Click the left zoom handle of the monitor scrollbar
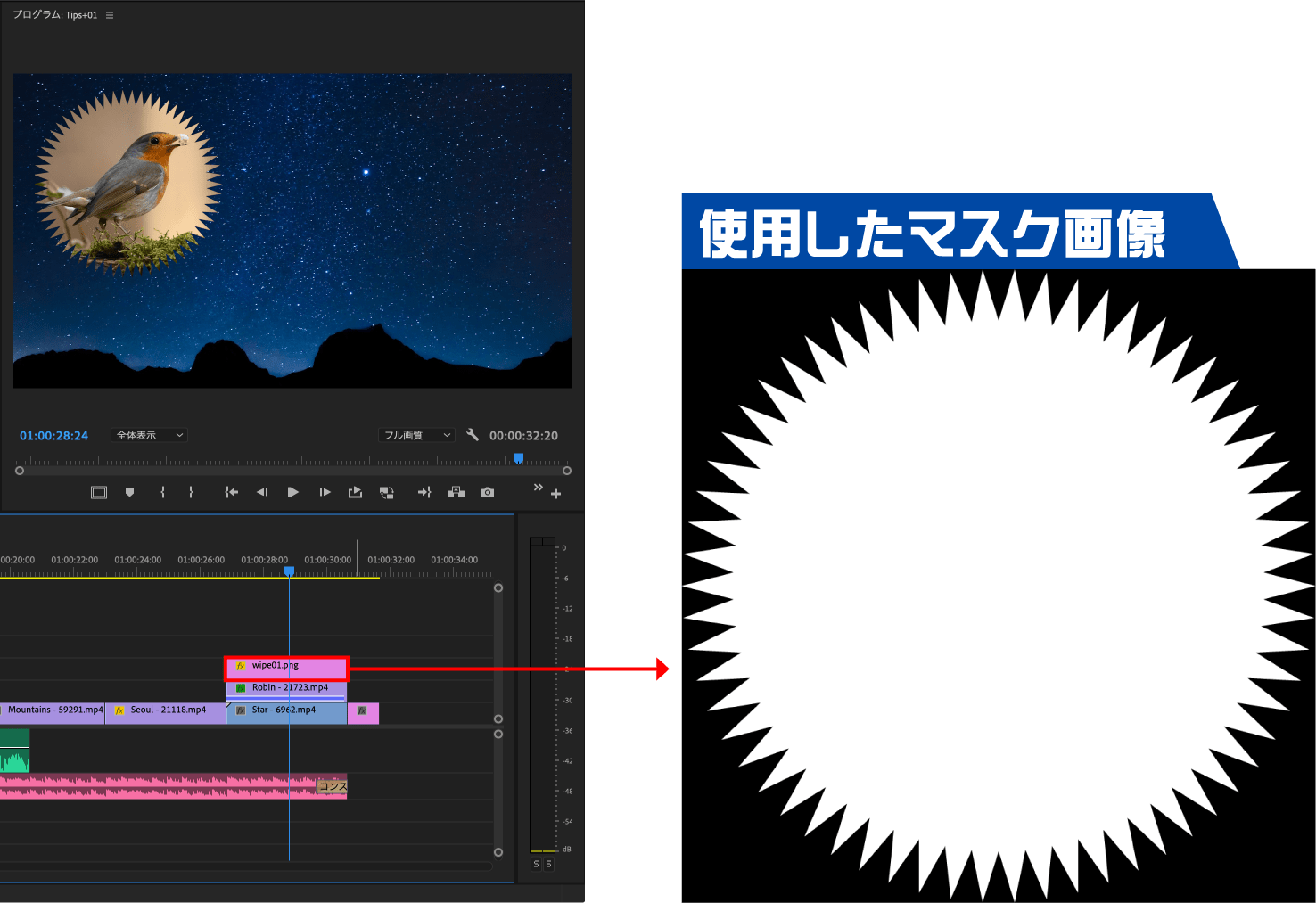 click(x=20, y=471)
